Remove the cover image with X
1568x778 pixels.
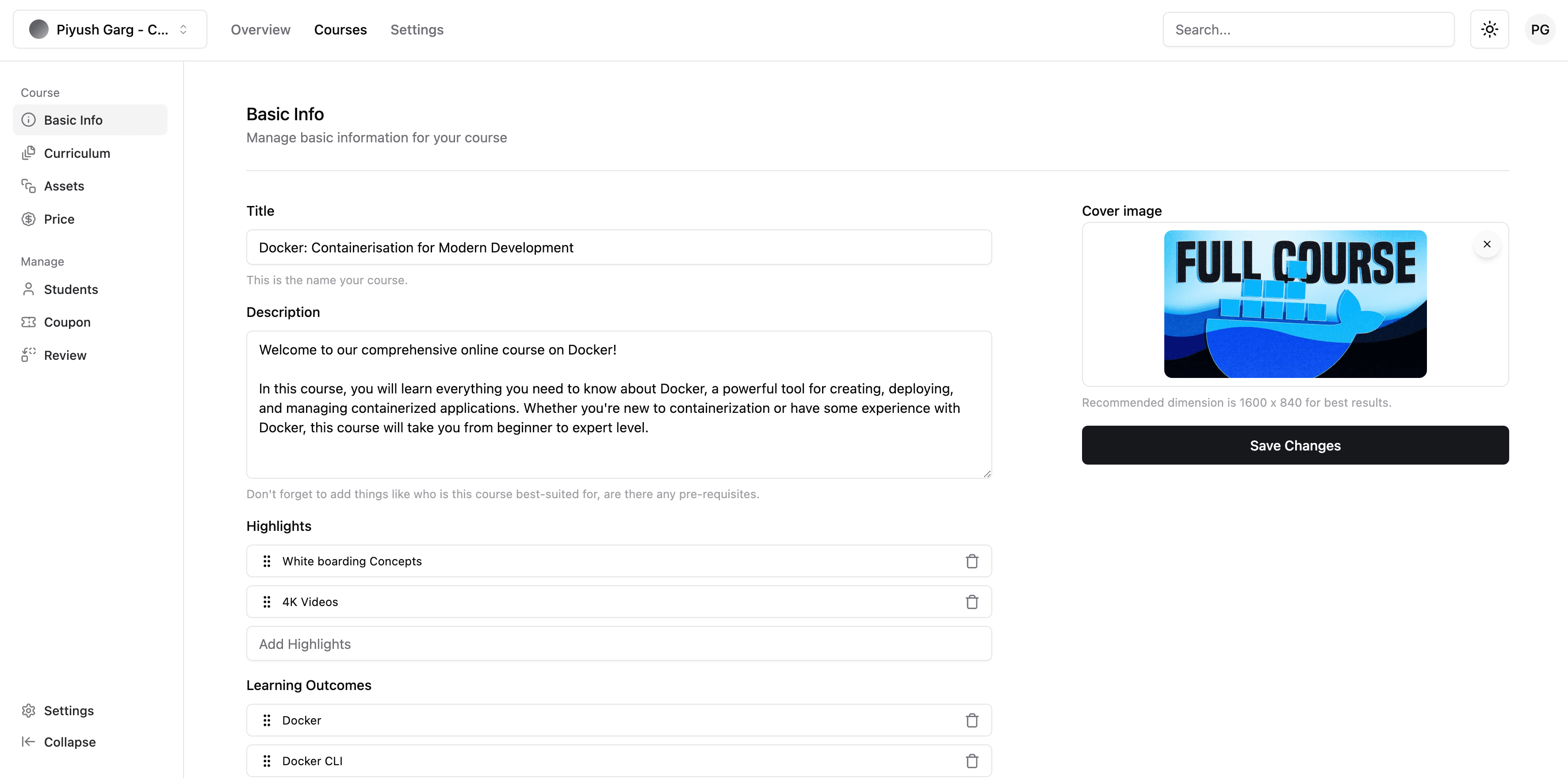point(1487,244)
